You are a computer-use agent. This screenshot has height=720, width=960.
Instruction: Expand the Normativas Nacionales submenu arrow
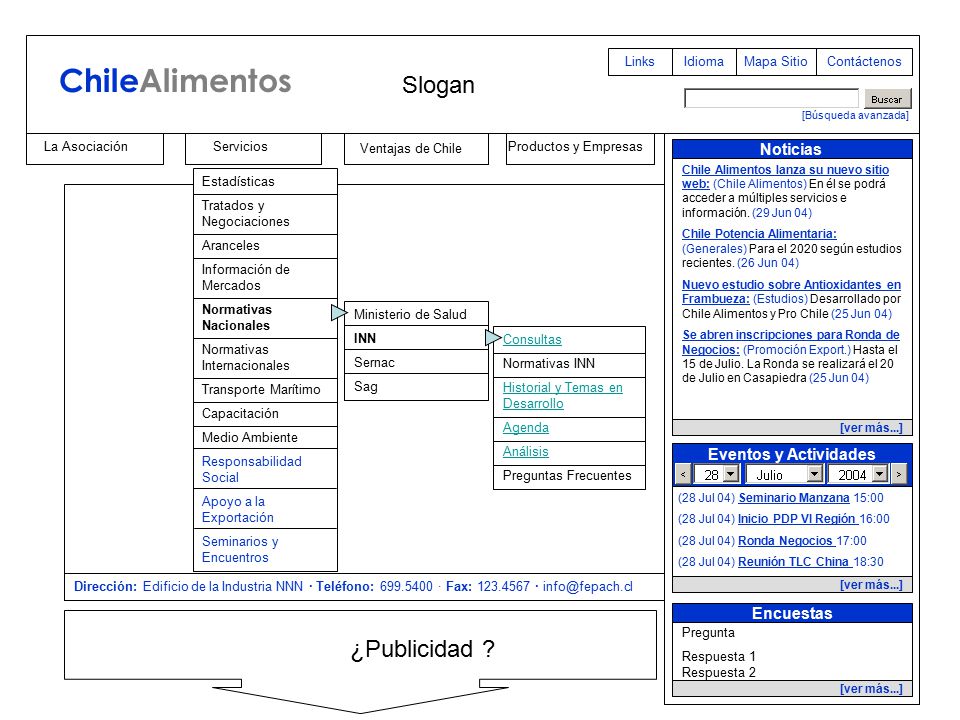(x=339, y=313)
